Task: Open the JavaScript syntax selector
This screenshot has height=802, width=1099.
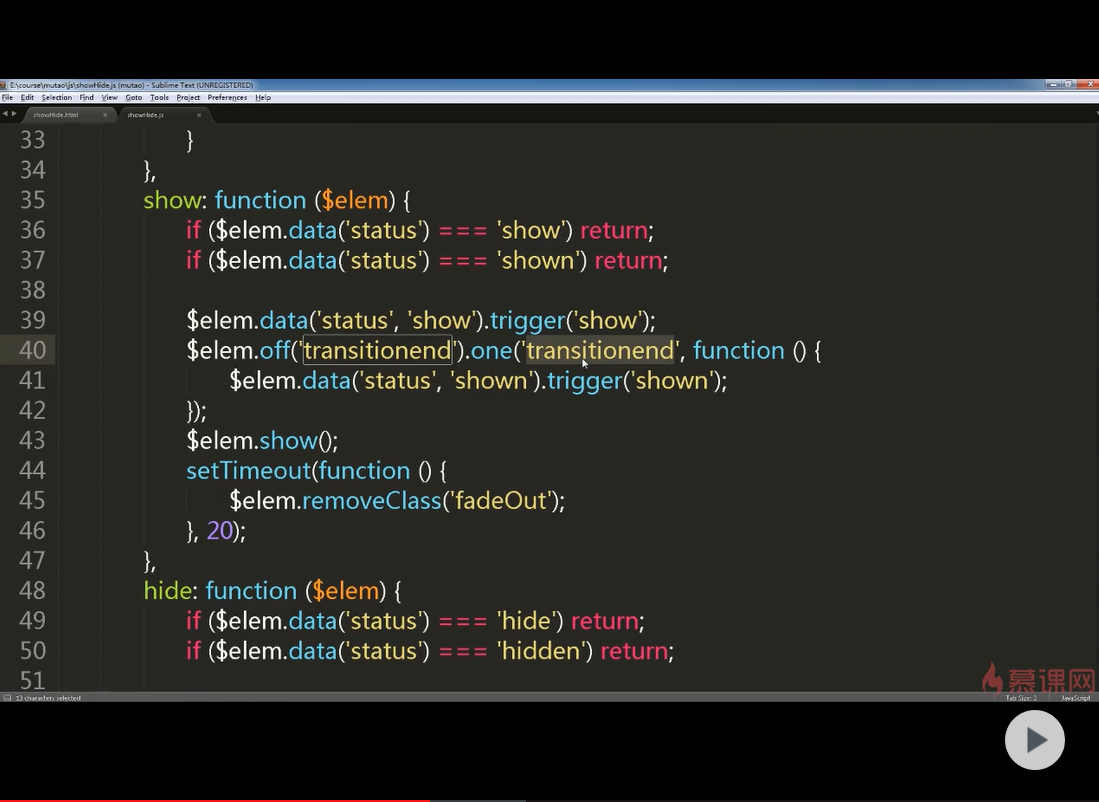Action: click(1076, 698)
